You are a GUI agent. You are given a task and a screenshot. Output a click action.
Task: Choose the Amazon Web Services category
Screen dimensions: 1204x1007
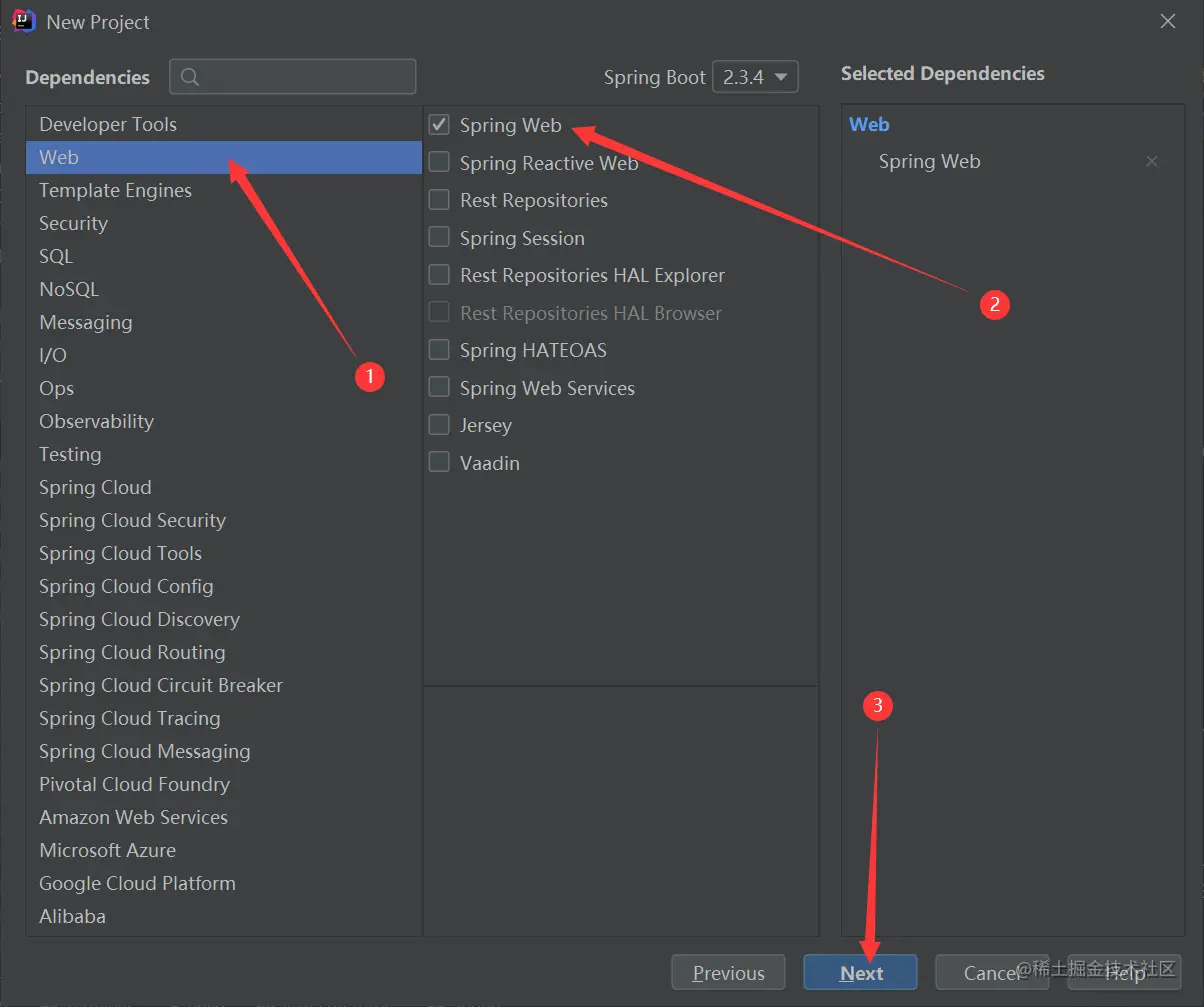pos(224,817)
